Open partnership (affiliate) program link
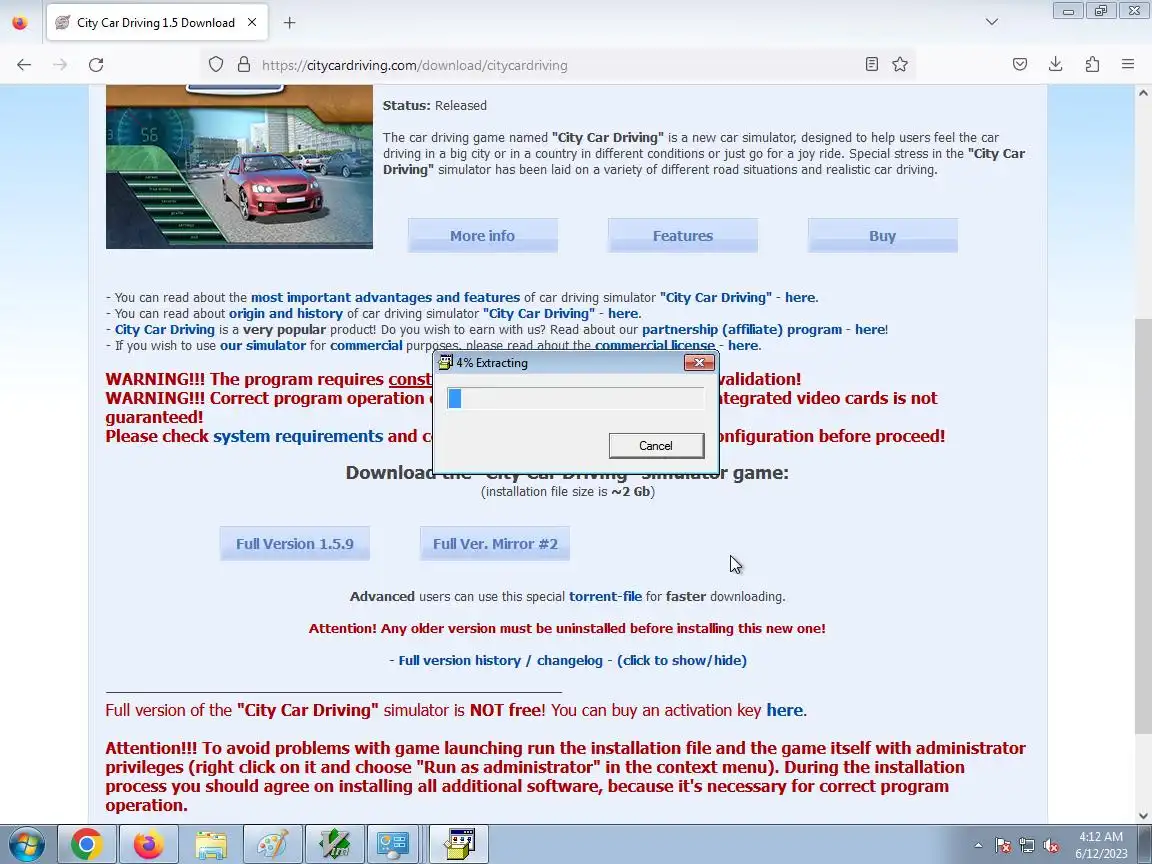 (x=742, y=330)
